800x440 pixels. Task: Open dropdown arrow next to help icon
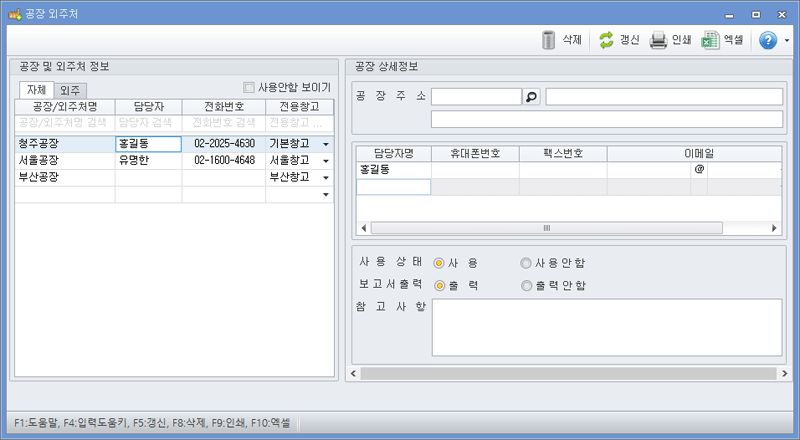787,41
